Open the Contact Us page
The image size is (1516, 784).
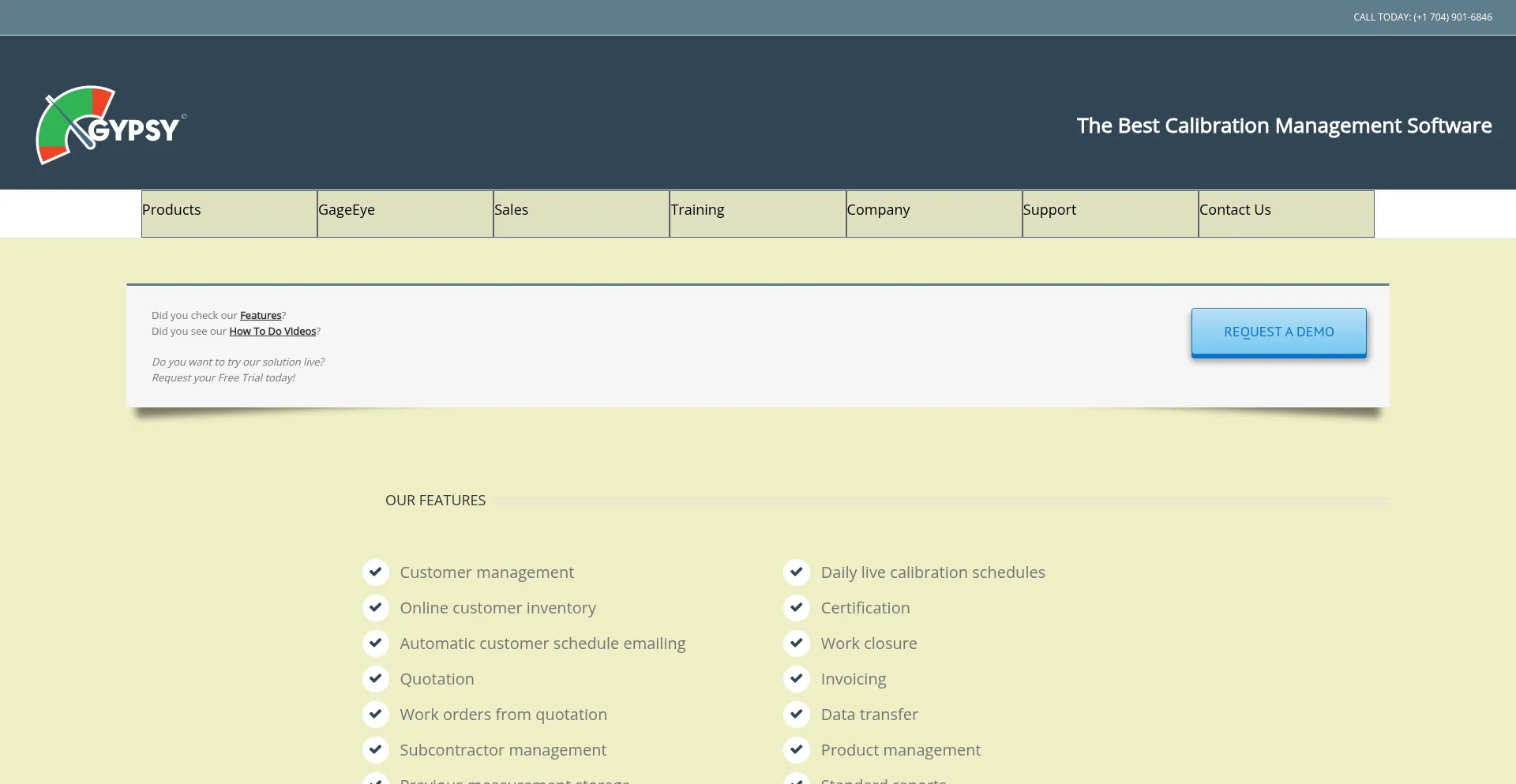(1286, 213)
